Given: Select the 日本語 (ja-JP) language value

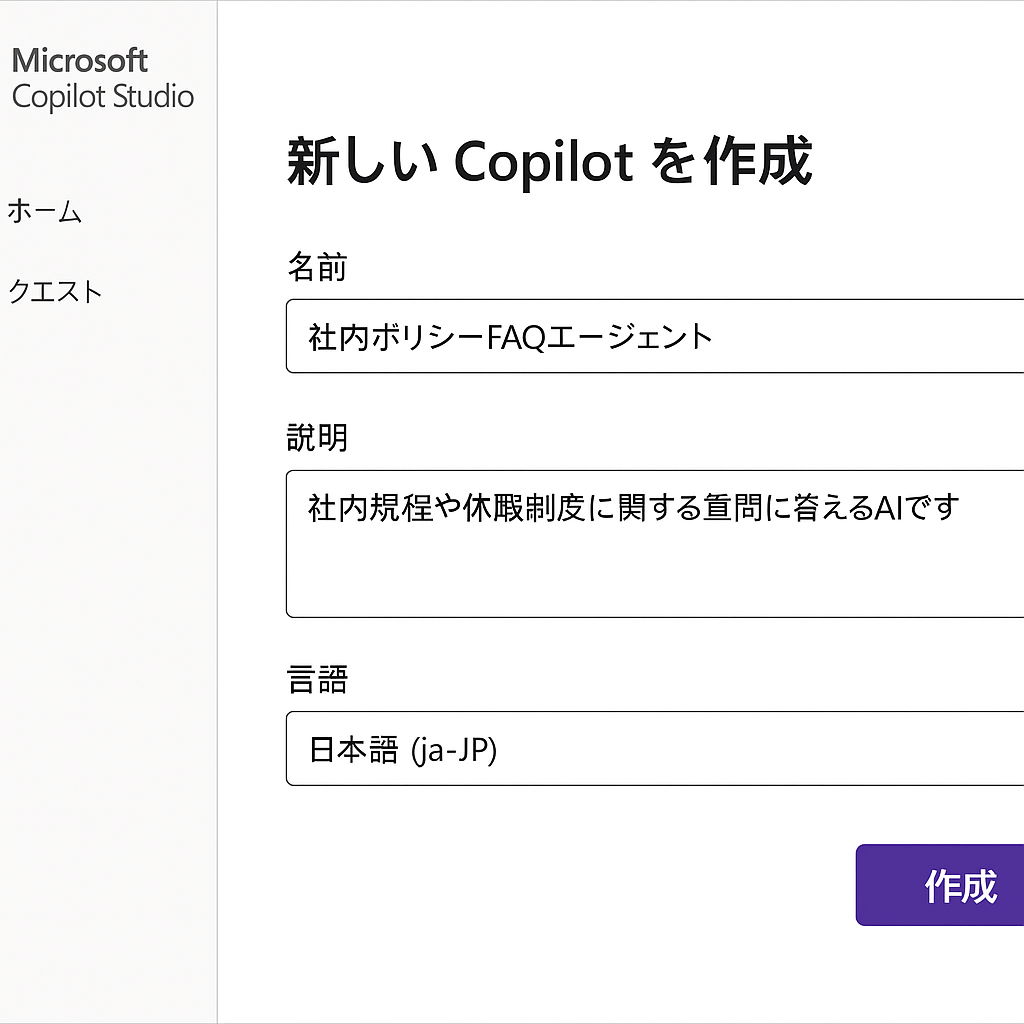Looking at the screenshot, I should 403,750.
